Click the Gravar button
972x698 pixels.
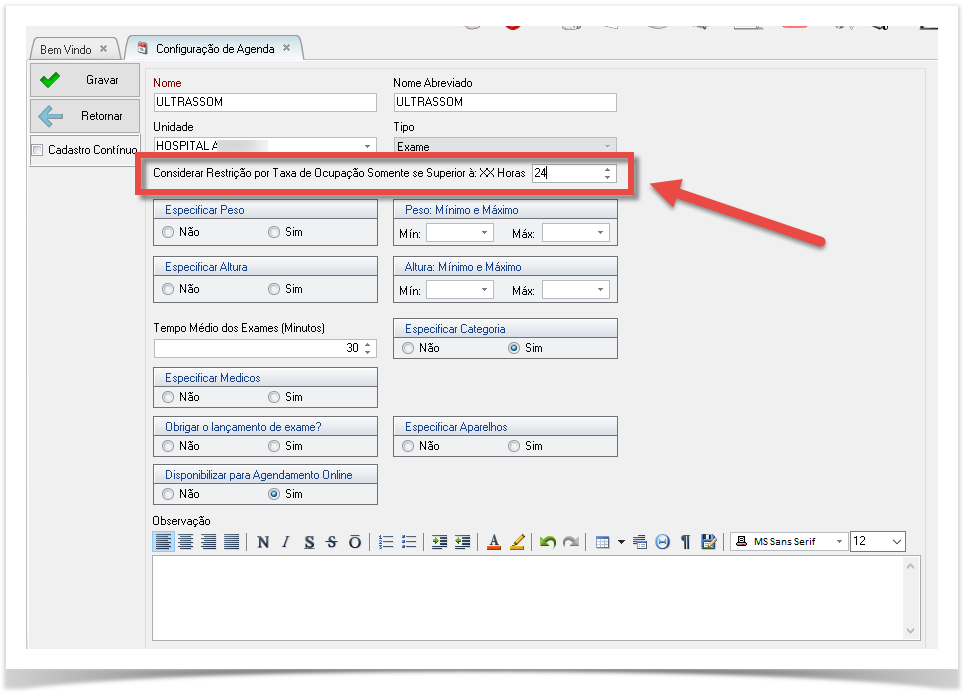point(85,80)
